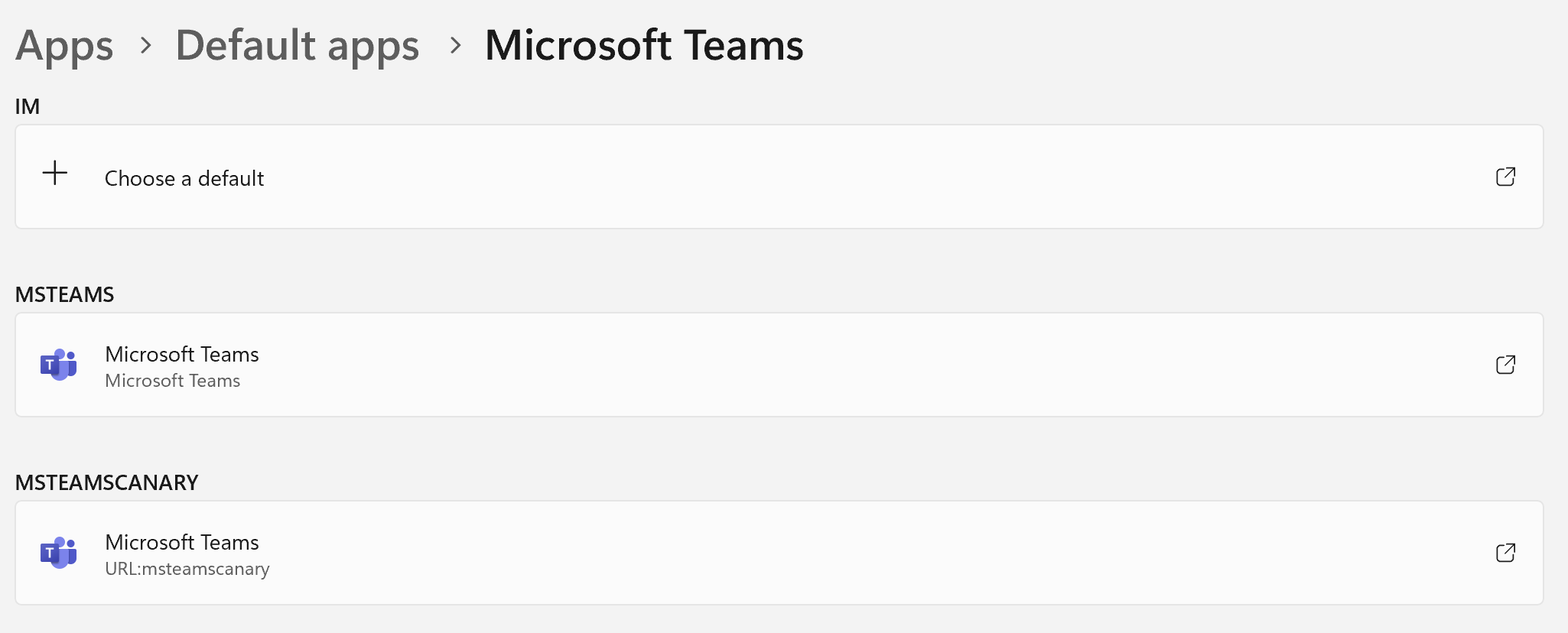The width and height of the screenshot is (1568, 633).
Task: Click the first breadcrumb chevron separator
Action: [145, 46]
